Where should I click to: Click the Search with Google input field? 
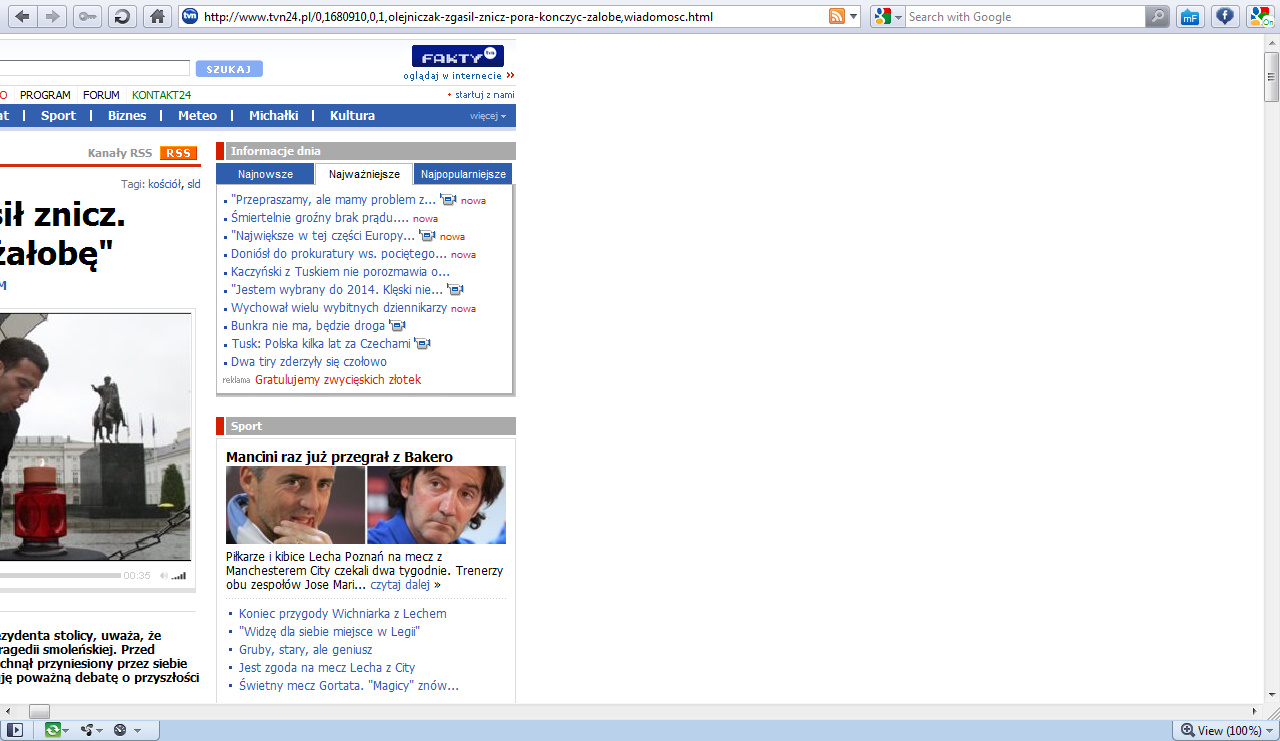click(1024, 17)
